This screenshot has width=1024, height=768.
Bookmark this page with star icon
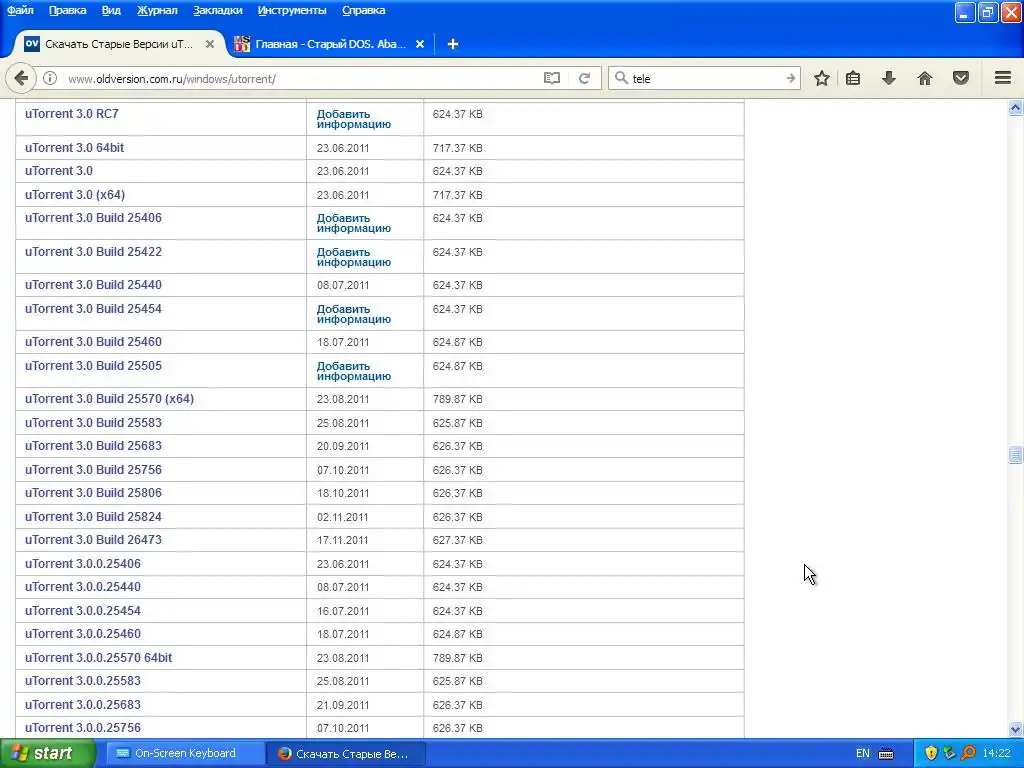(x=822, y=78)
